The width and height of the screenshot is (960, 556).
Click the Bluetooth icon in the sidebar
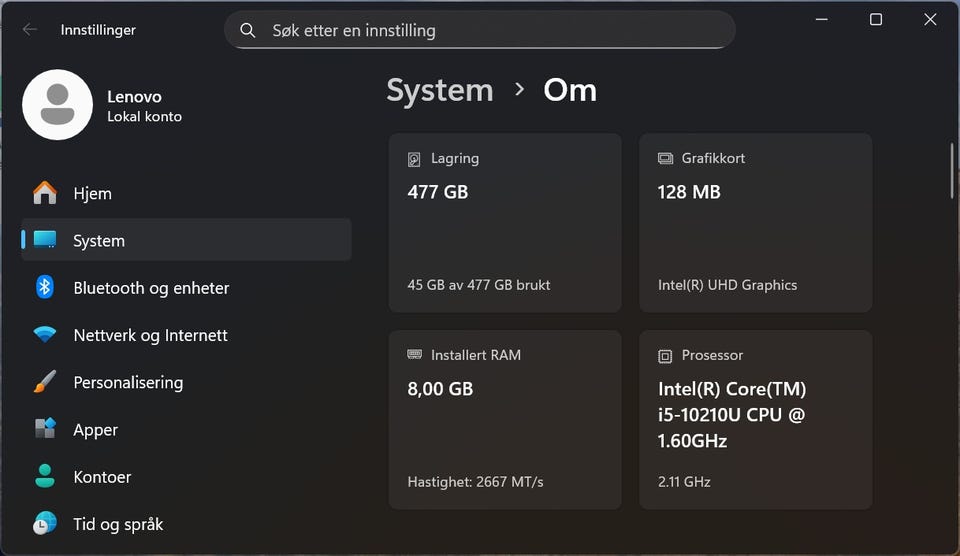(x=45, y=288)
